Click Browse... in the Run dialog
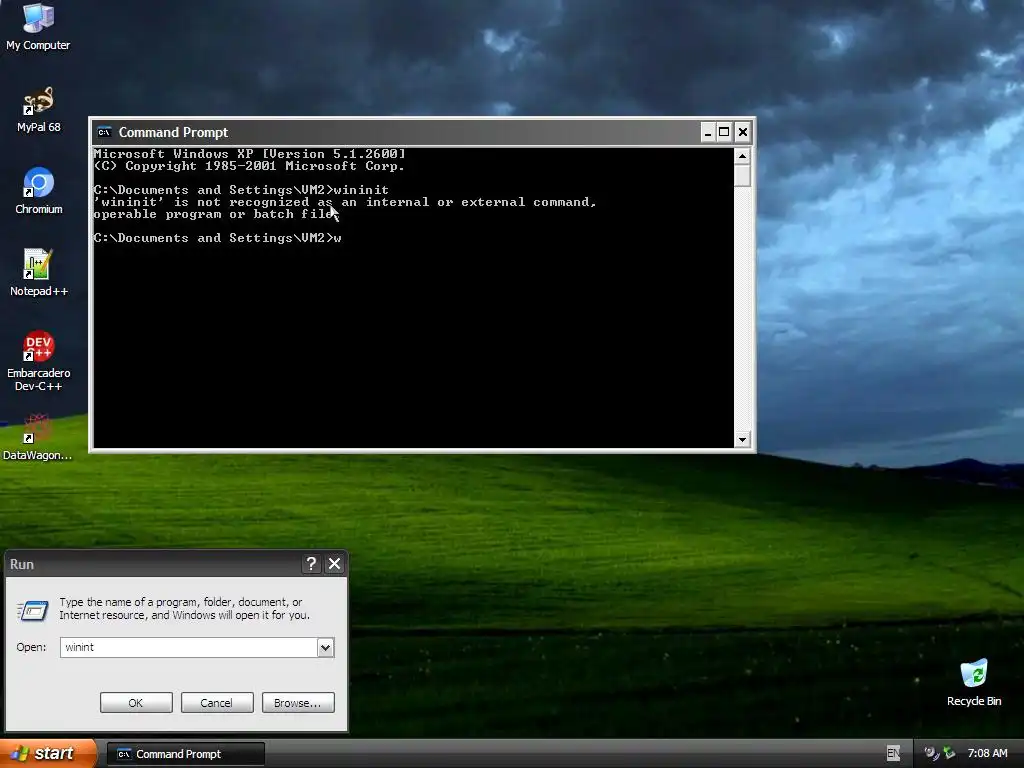 [x=298, y=703]
